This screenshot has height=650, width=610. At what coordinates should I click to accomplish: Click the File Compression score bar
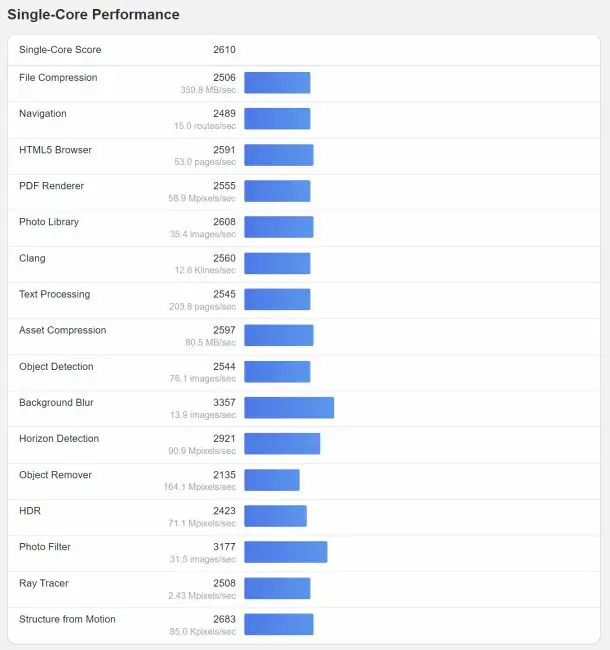(277, 82)
